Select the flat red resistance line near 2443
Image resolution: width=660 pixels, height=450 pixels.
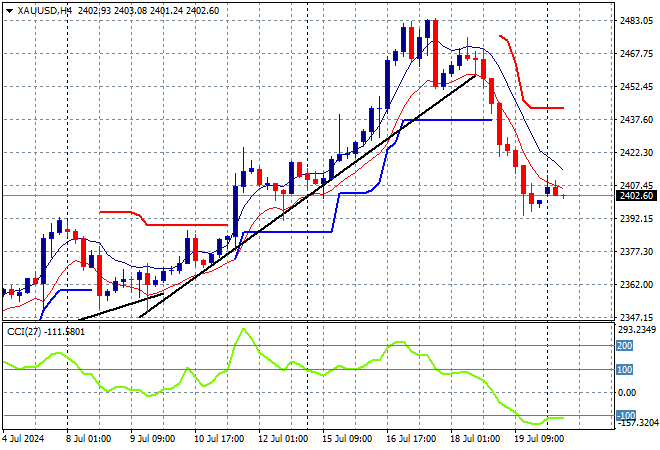(x=547, y=108)
